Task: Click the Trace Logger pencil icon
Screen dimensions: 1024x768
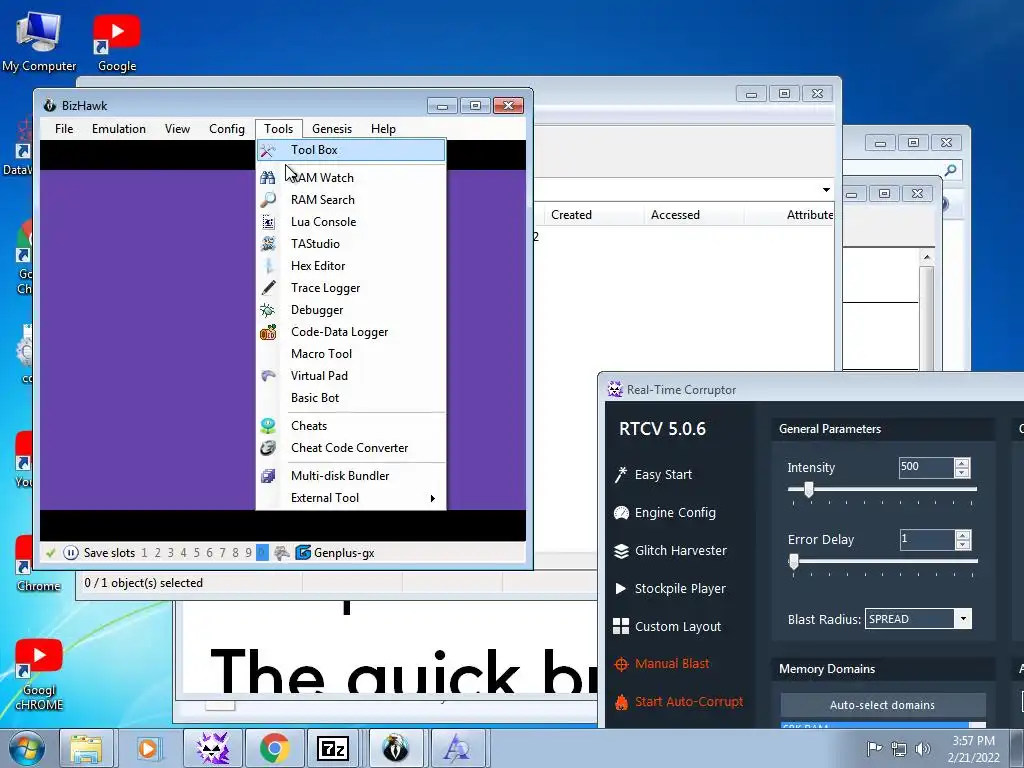Action: point(268,288)
